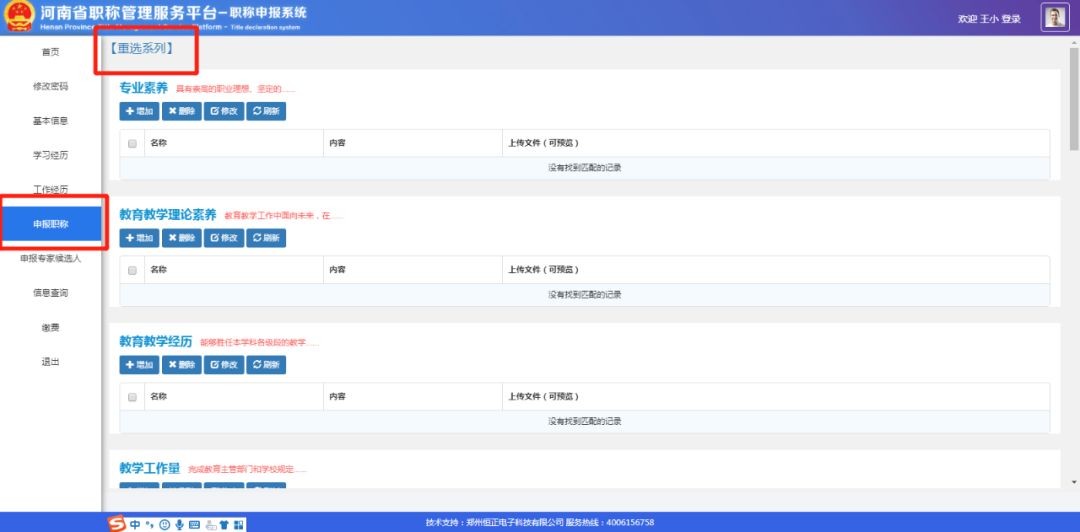Click the 服务热线 4006156758 footer text
Screen dimensions: 1080x532
click(610, 523)
